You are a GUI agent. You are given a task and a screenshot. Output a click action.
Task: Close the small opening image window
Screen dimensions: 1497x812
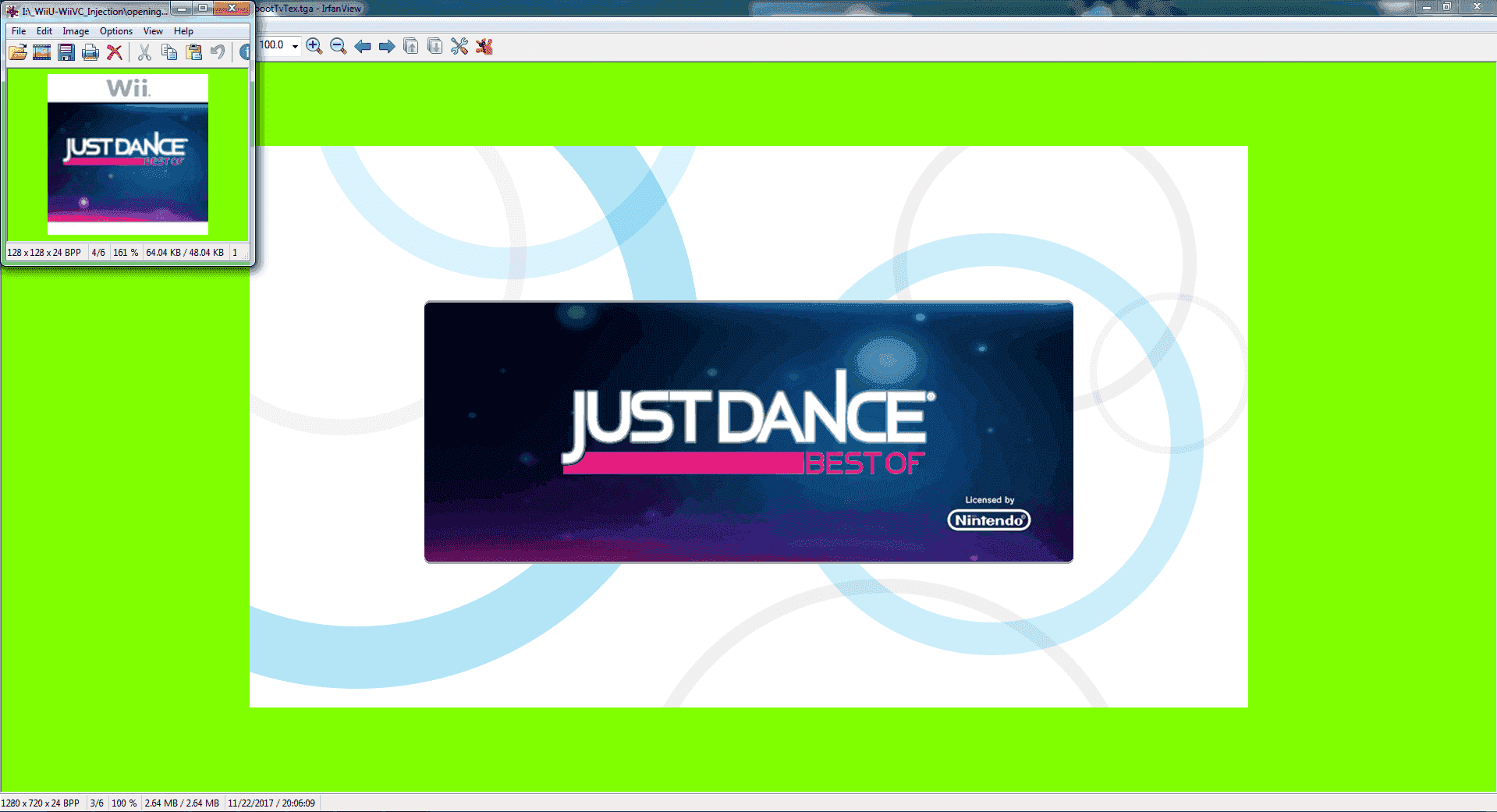point(232,9)
